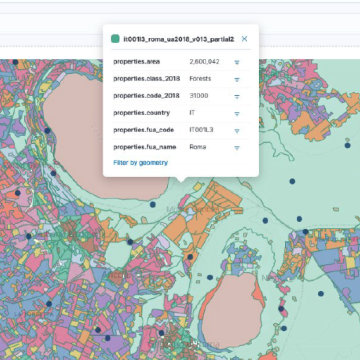This screenshot has height=360, width=360.
Task: Click the green layer color swatch in tooltip
Action: pos(115,39)
